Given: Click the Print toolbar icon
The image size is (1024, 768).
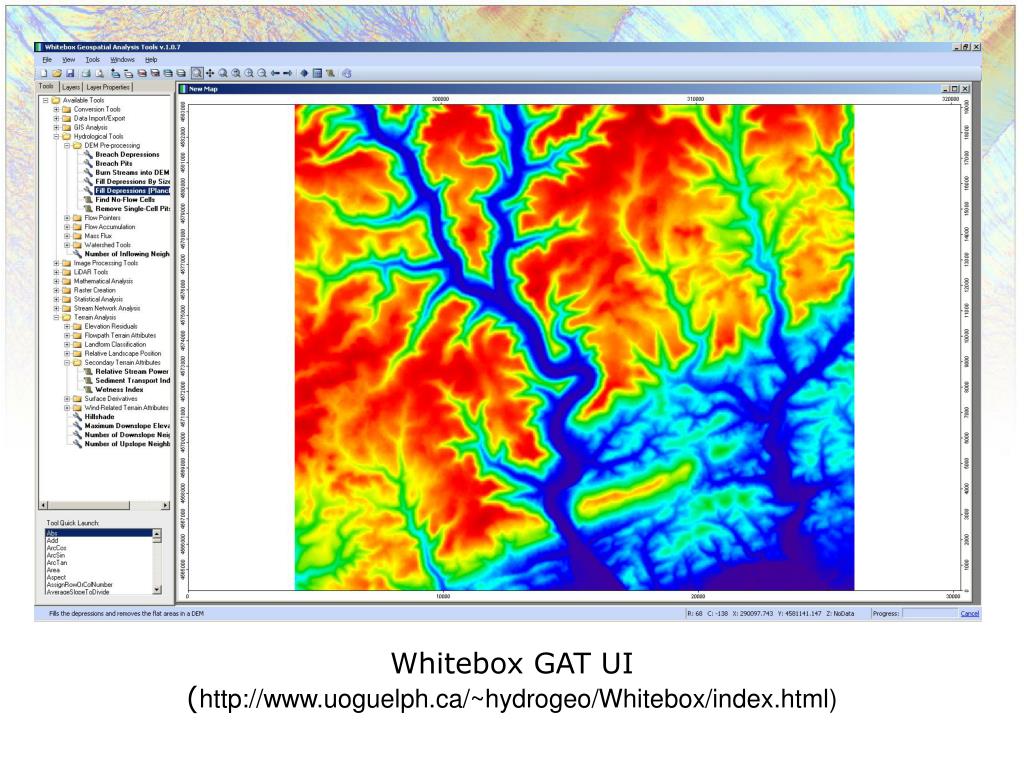Looking at the screenshot, I should [x=86, y=73].
